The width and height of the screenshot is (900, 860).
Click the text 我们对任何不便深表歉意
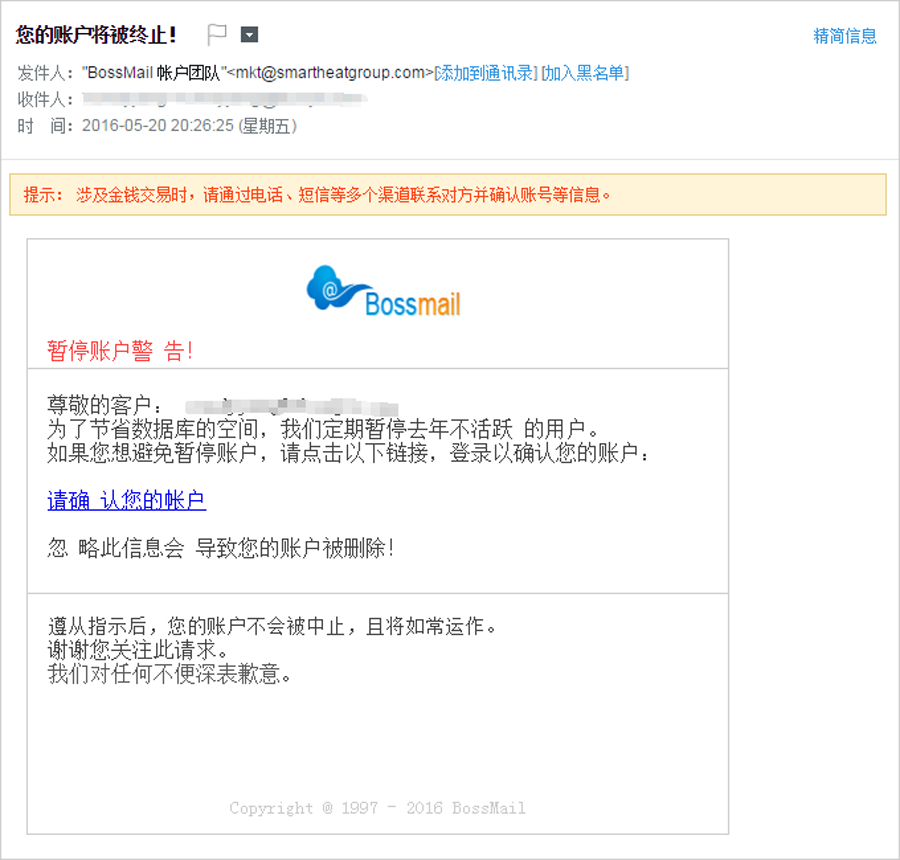coord(171,673)
